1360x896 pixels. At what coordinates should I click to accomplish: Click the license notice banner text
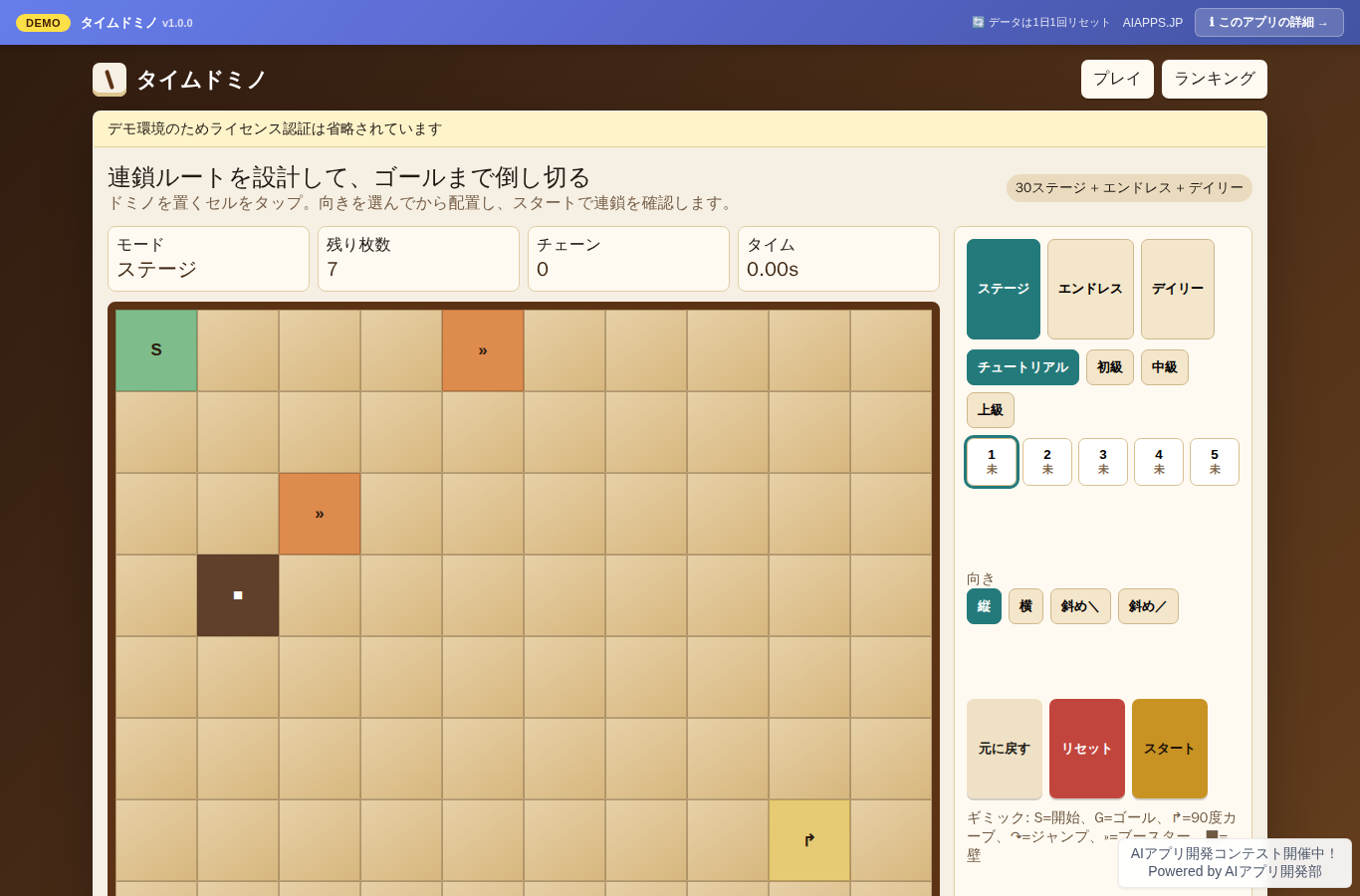click(275, 128)
